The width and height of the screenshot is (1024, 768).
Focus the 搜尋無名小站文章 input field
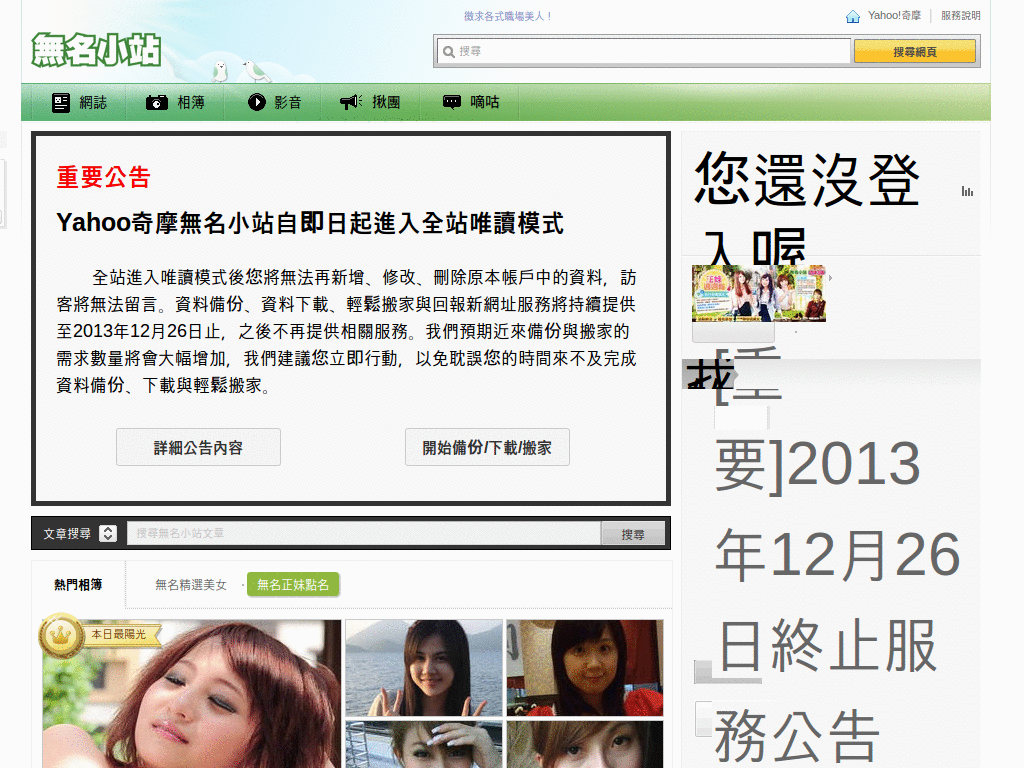[x=364, y=533]
